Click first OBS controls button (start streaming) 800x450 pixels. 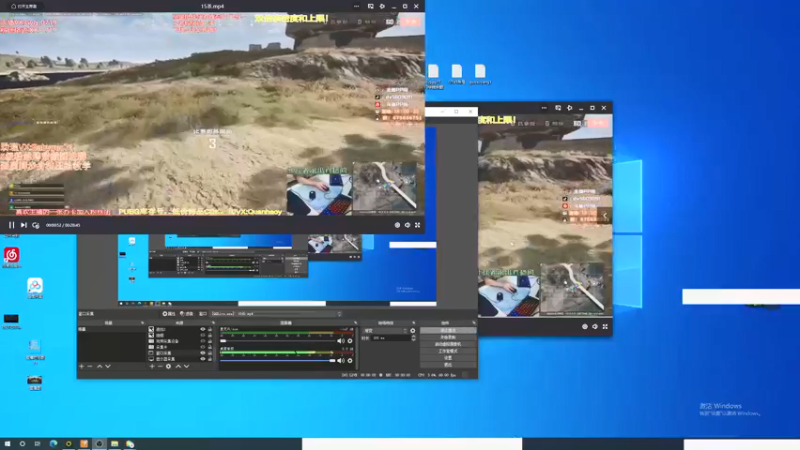click(x=448, y=331)
